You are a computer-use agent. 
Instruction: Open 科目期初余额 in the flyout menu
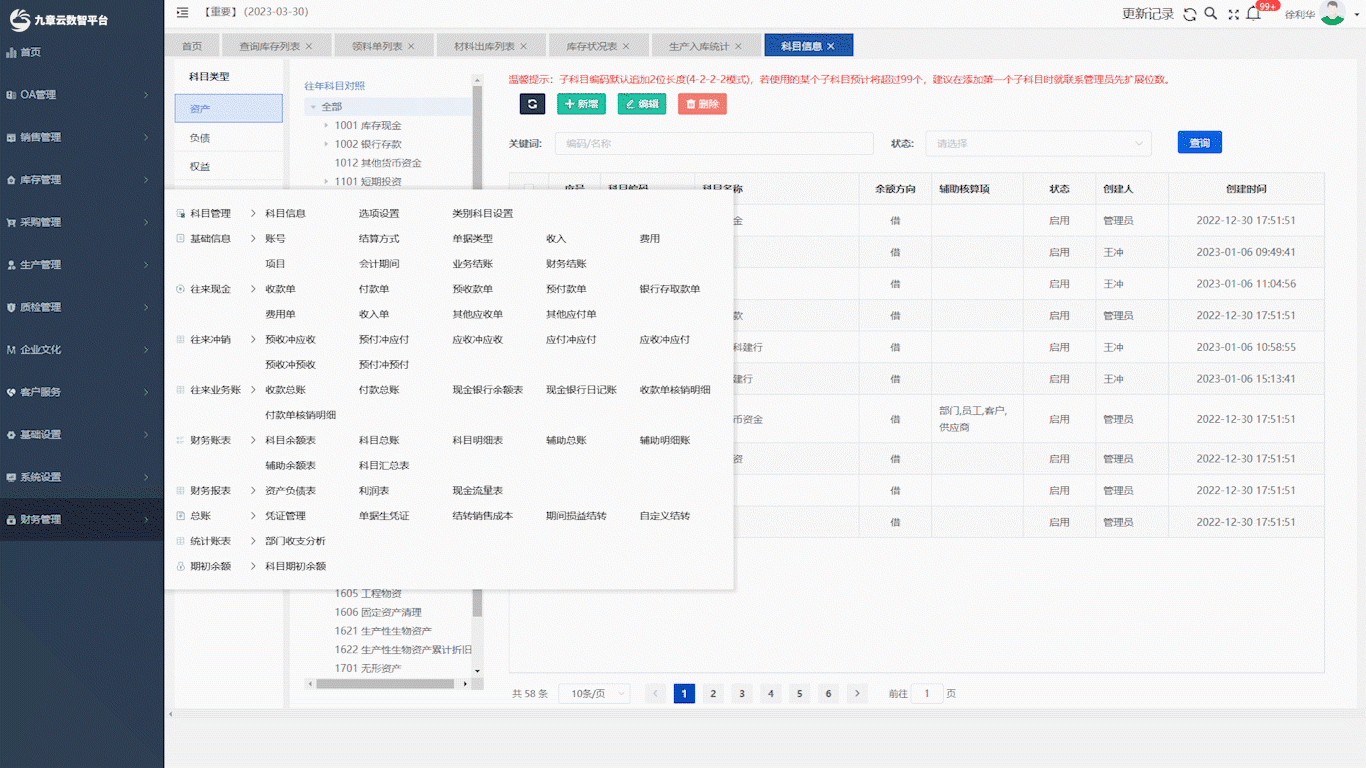(295, 566)
